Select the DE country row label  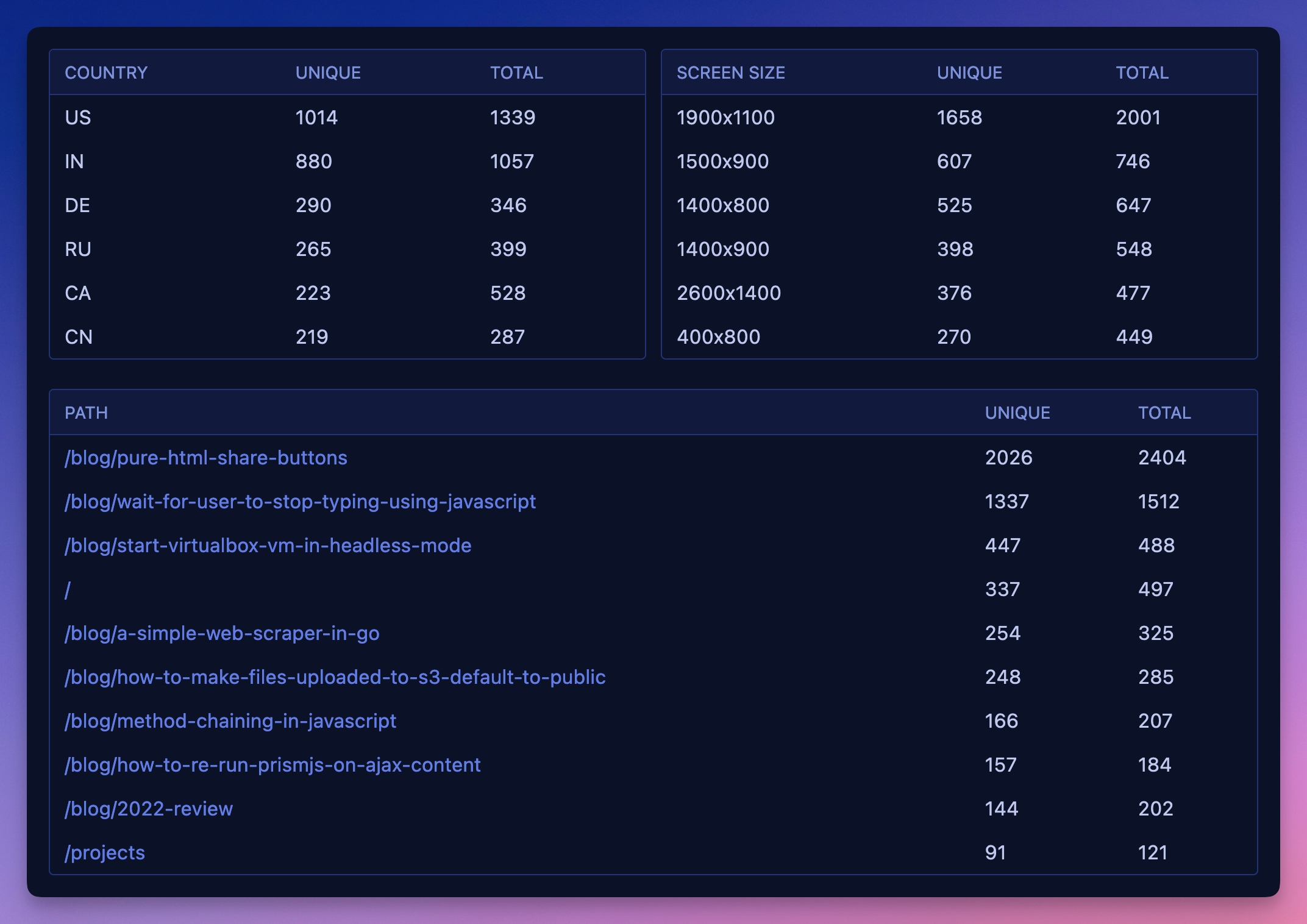pos(77,205)
